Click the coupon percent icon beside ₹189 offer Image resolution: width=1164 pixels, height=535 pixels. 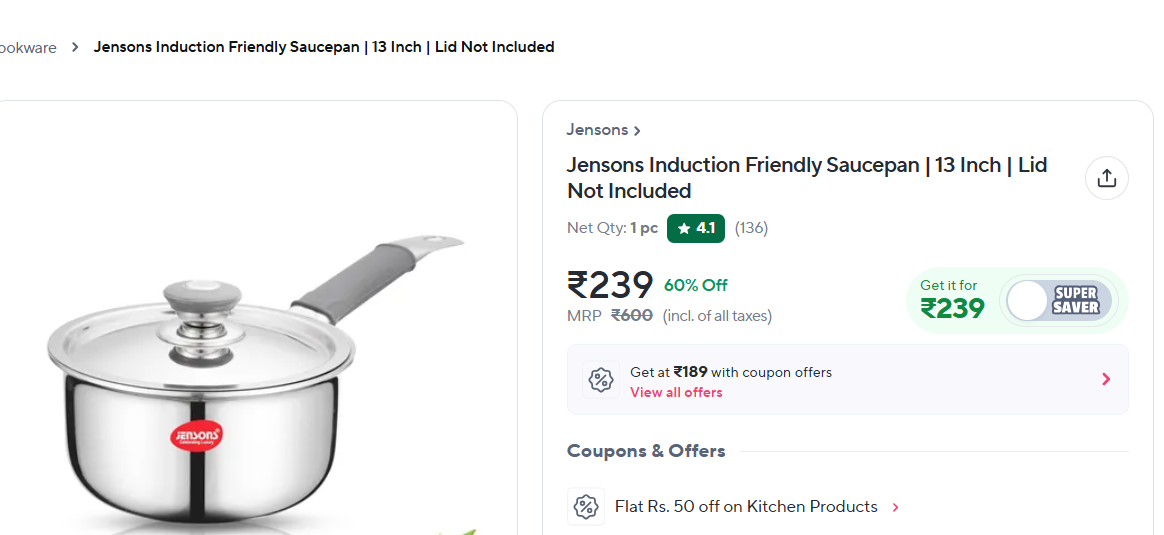[600, 380]
